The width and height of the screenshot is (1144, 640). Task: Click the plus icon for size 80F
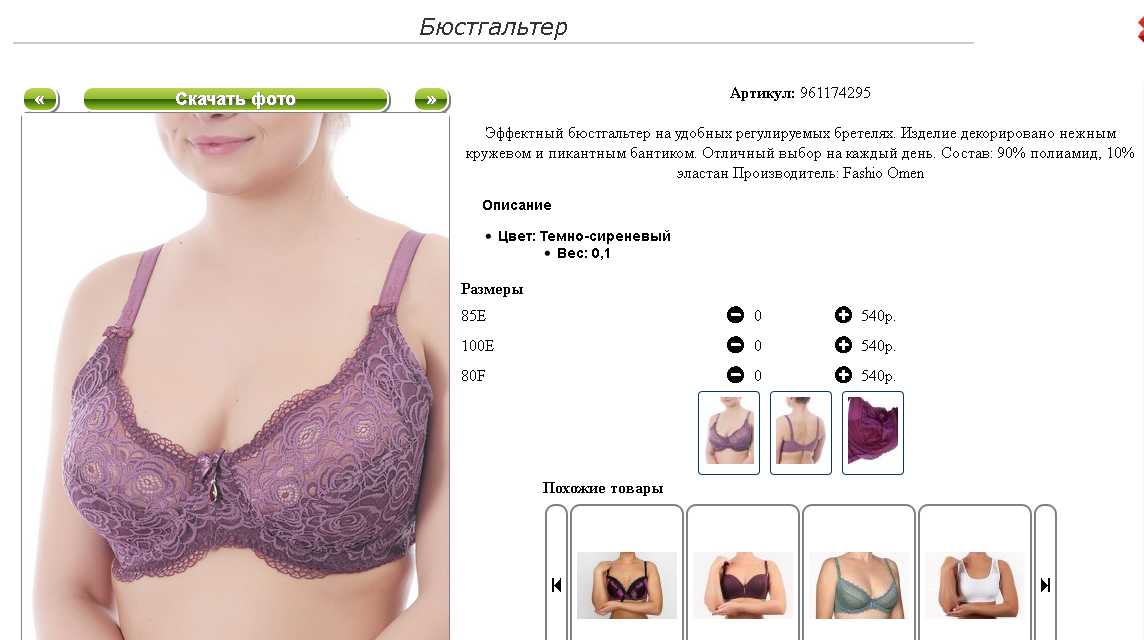point(843,374)
